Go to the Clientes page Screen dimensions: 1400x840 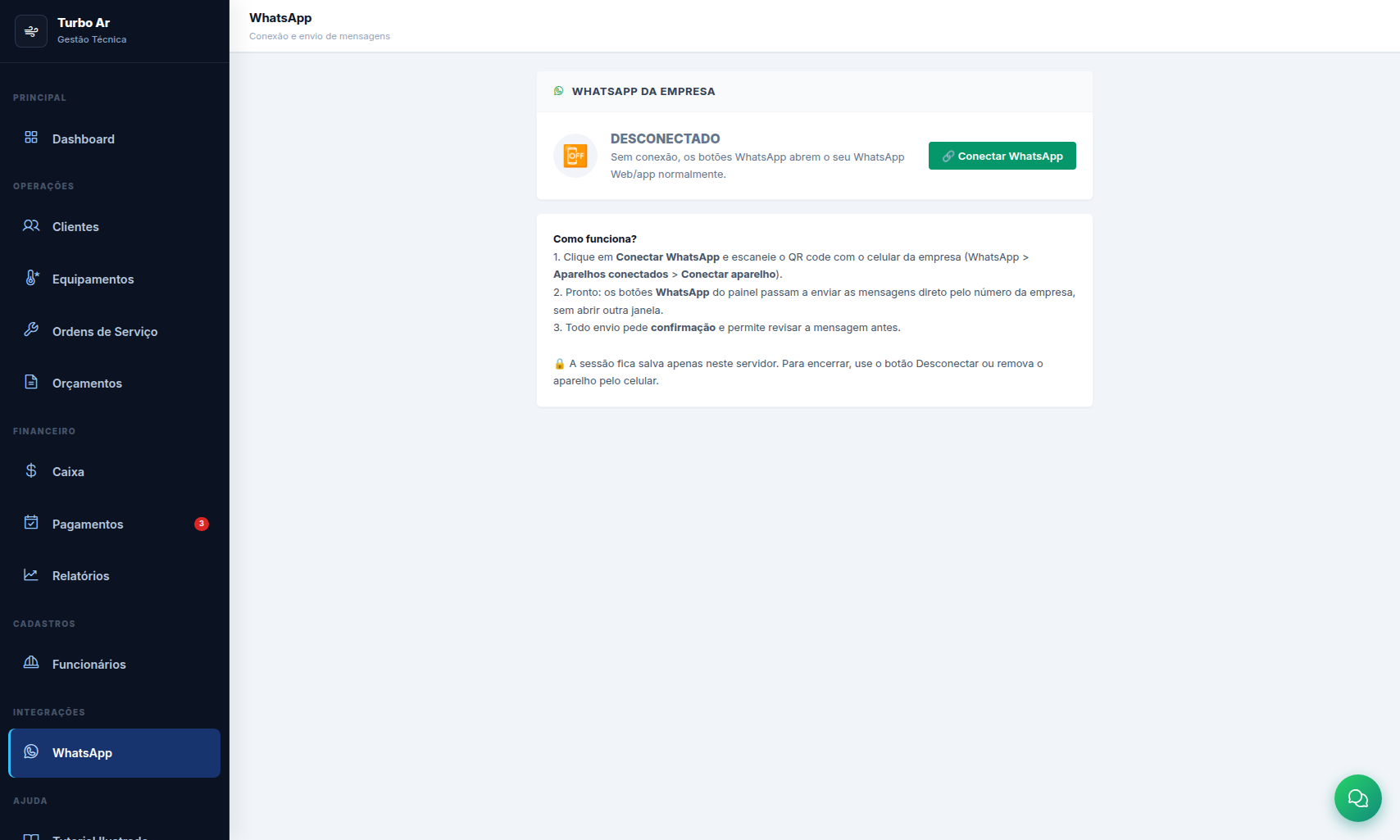(x=115, y=227)
